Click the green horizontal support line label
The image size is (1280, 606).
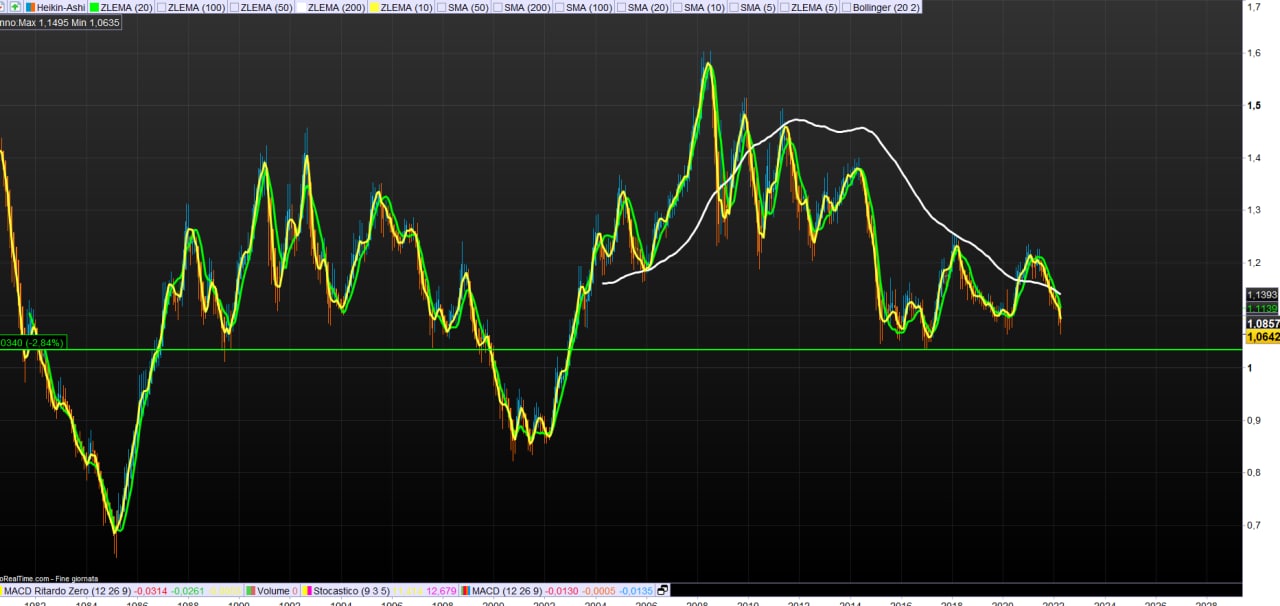pyautogui.click(x=32, y=342)
